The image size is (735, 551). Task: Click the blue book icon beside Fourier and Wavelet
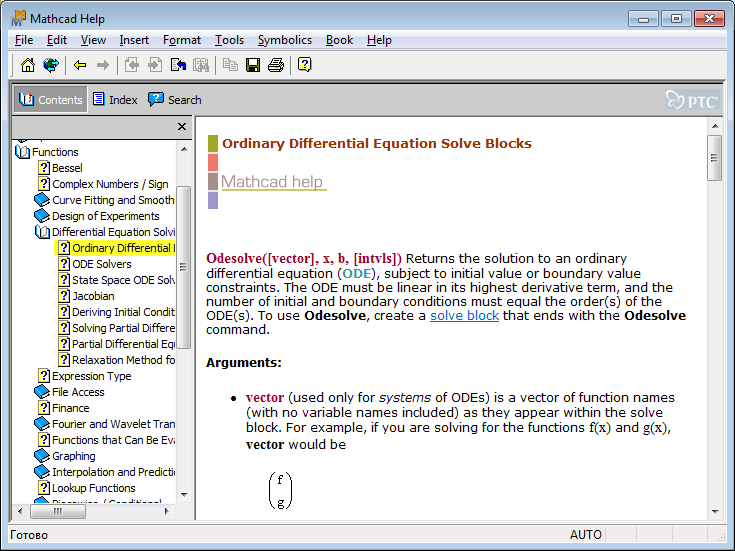(42, 424)
